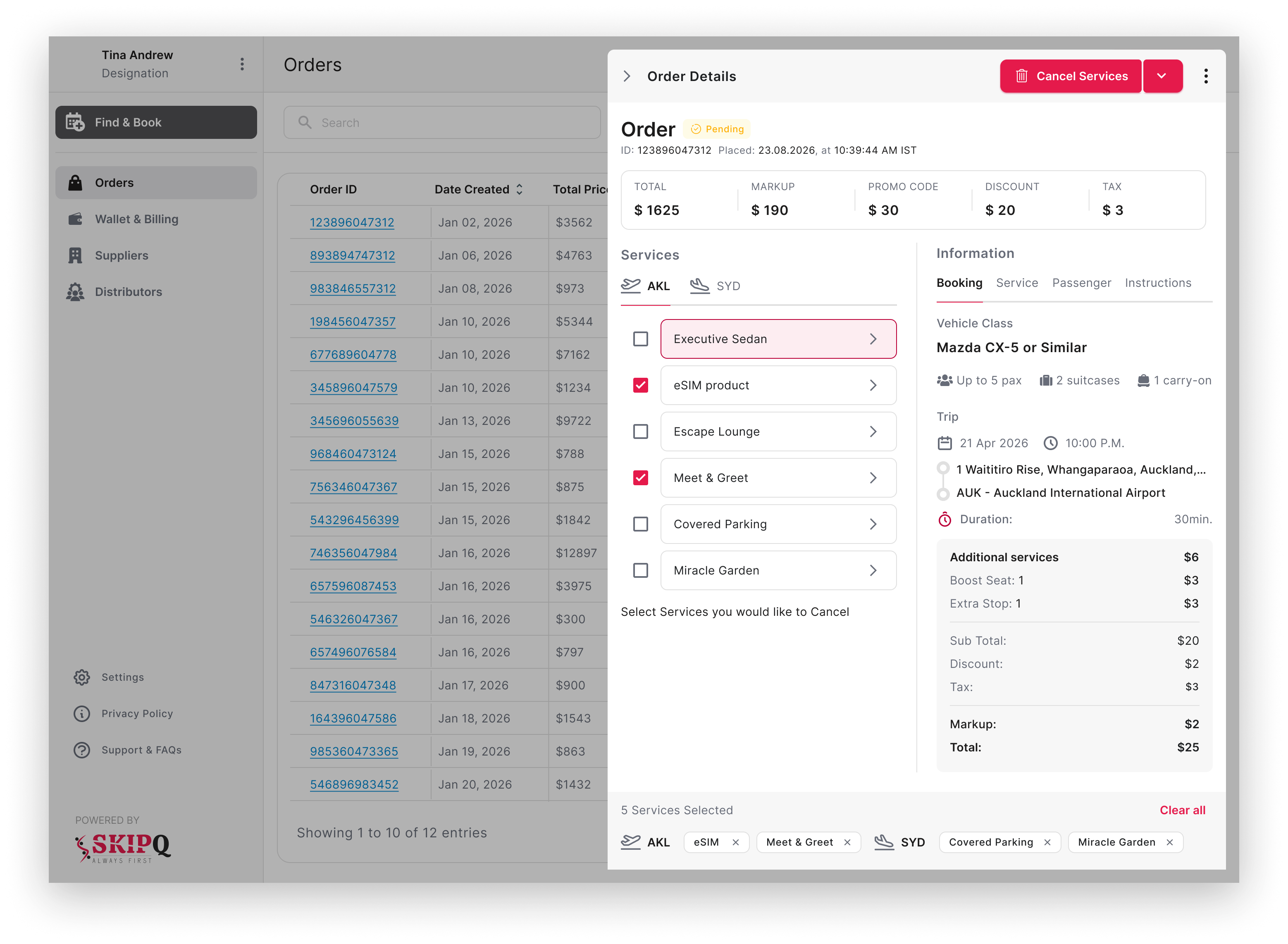Remove the Covered Parking chip
The height and width of the screenshot is (944, 1288).
coord(1047,842)
